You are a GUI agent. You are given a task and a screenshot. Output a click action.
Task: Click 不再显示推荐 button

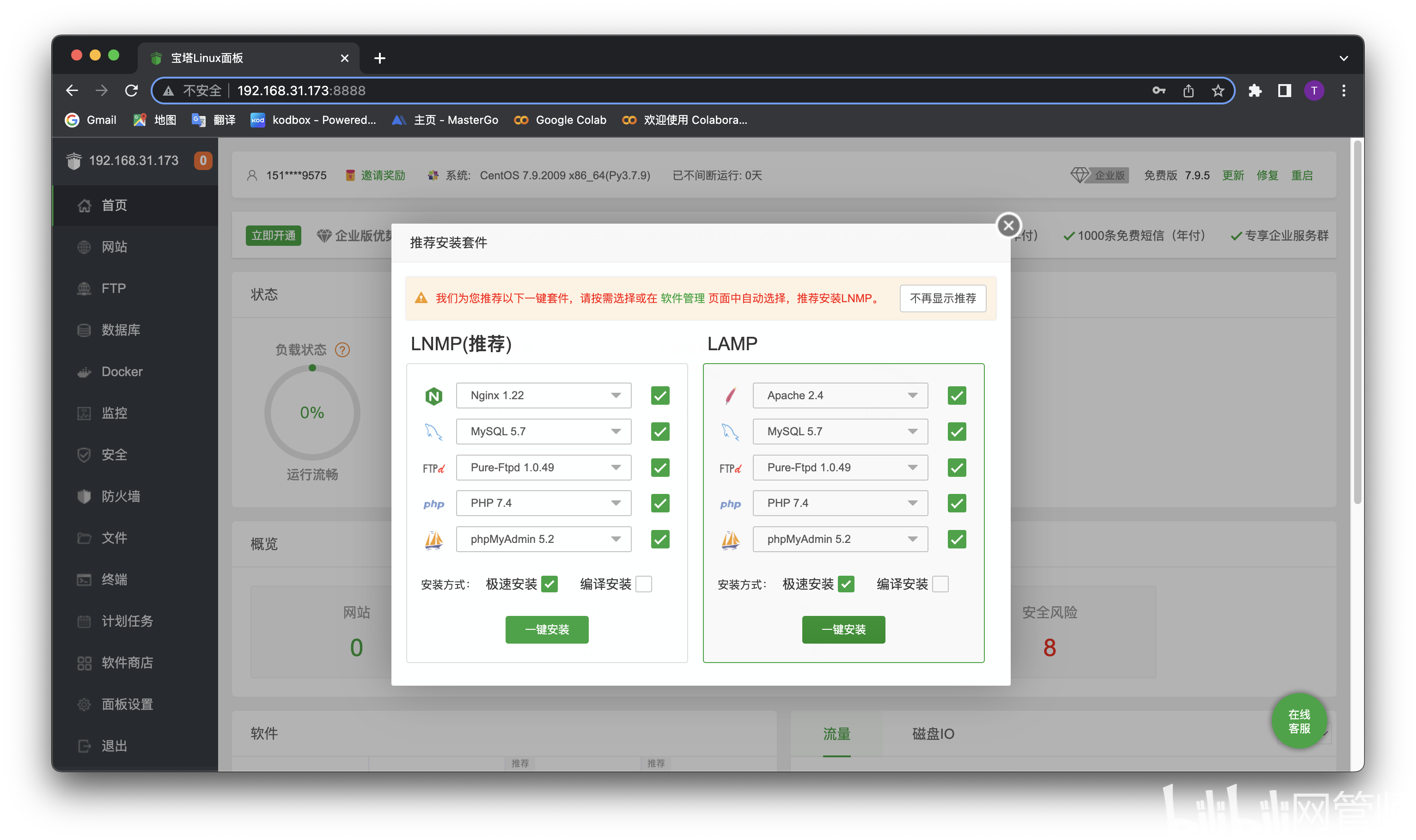tap(943, 298)
